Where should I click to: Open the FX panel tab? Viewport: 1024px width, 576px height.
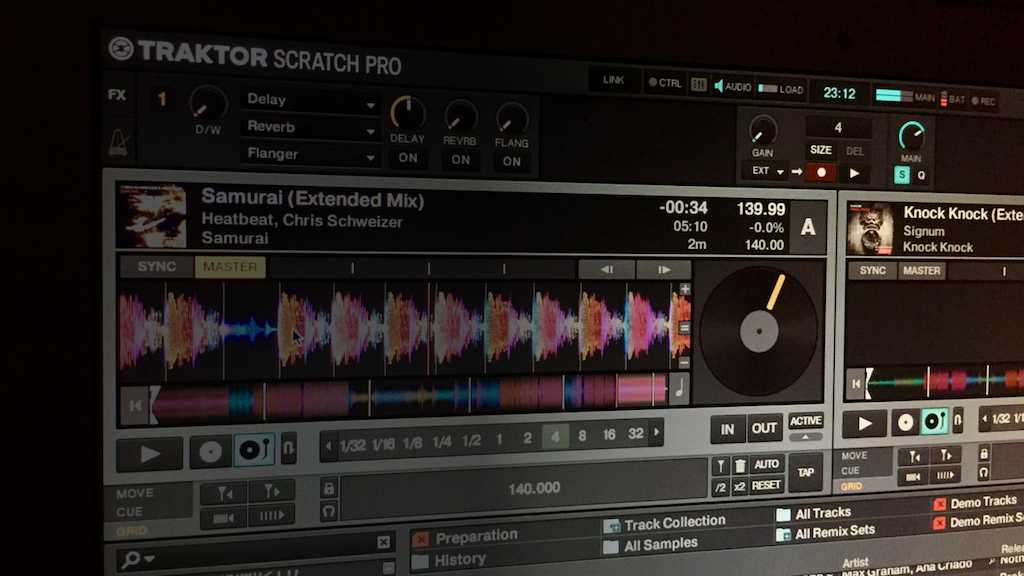(117, 95)
